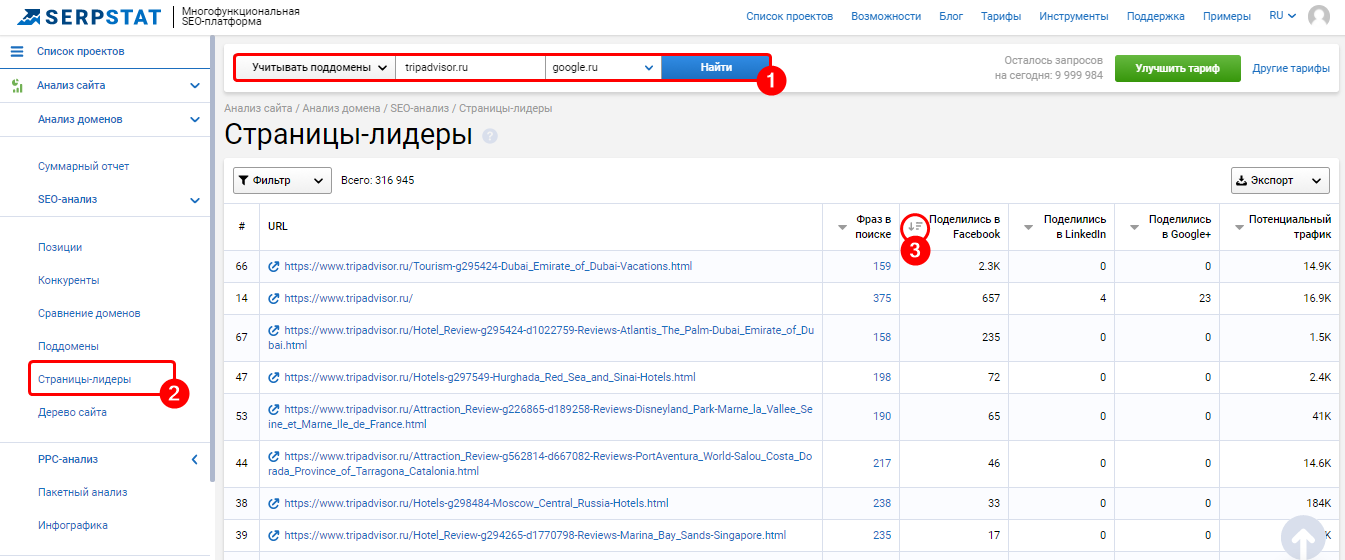Sort by Фраз в поиске arrow
The image size is (1345, 560).
click(x=842, y=227)
